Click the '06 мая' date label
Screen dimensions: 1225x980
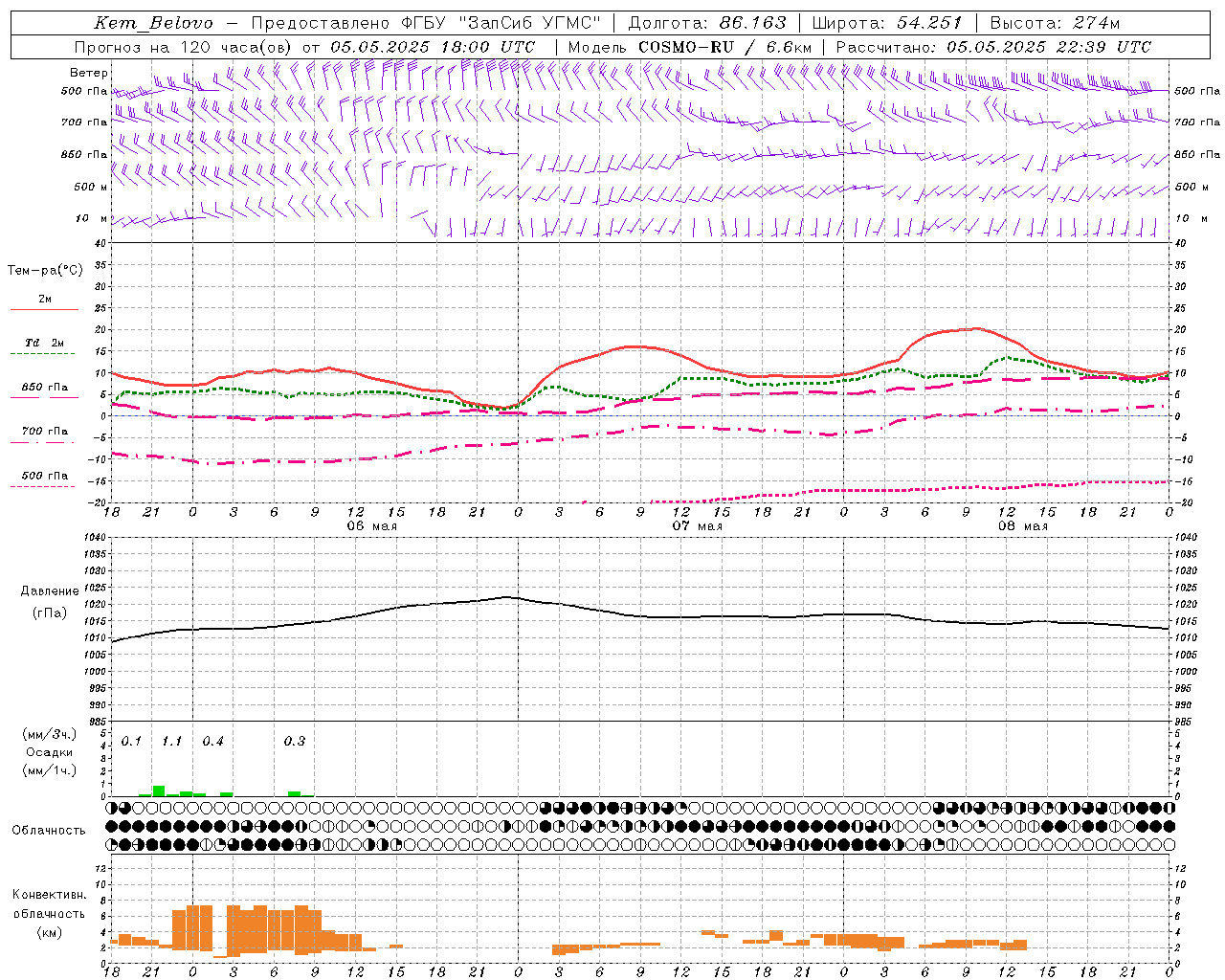click(371, 526)
